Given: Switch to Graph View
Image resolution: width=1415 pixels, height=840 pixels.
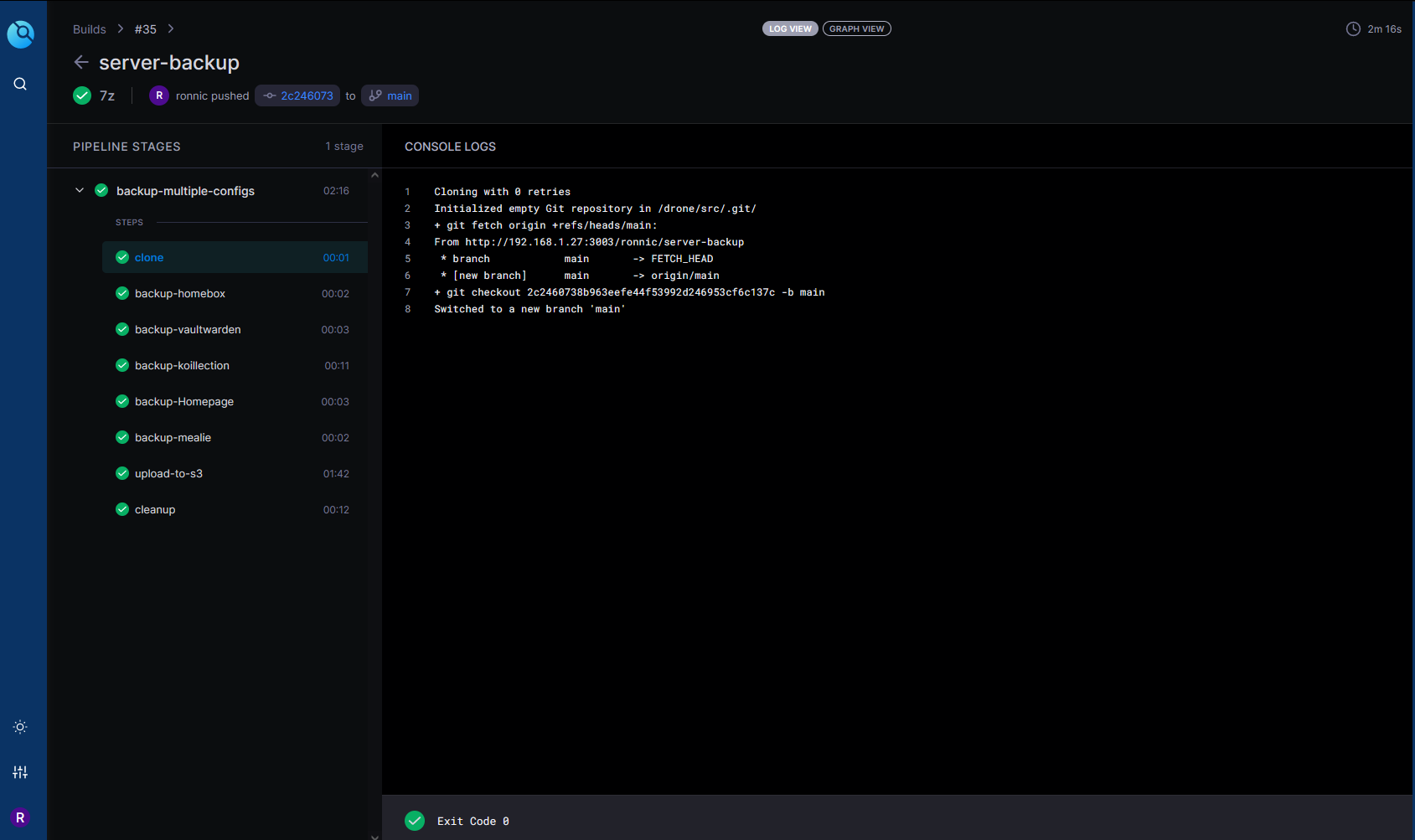Looking at the screenshot, I should [856, 28].
